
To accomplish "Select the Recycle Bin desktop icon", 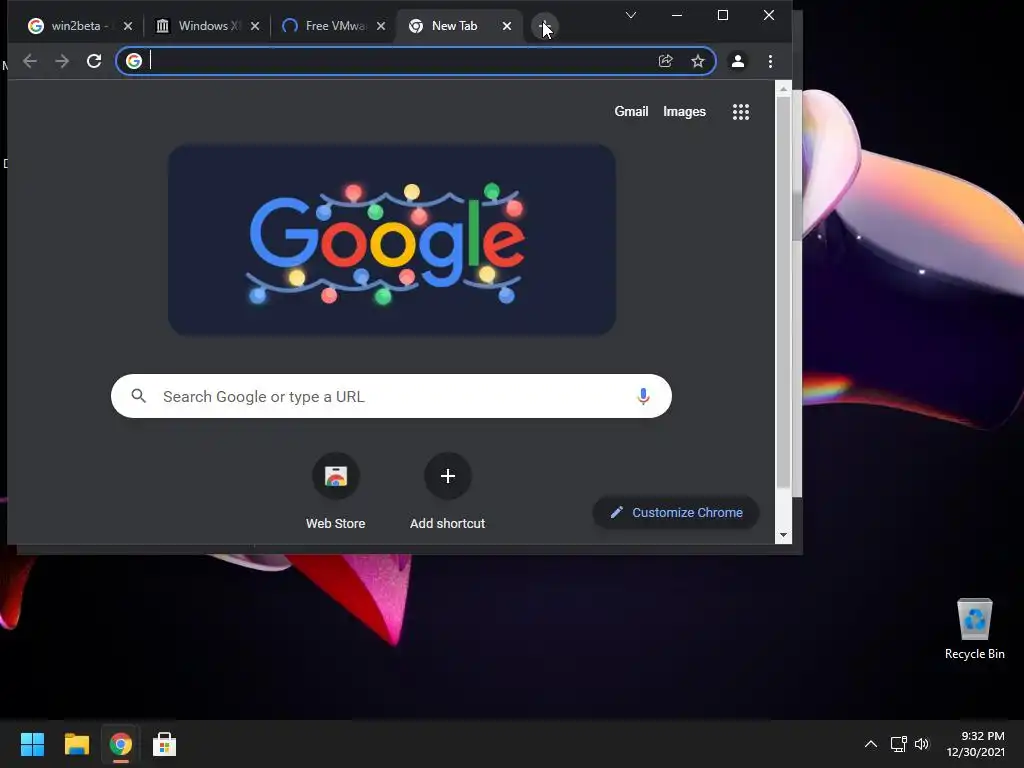I will (974, 630).
